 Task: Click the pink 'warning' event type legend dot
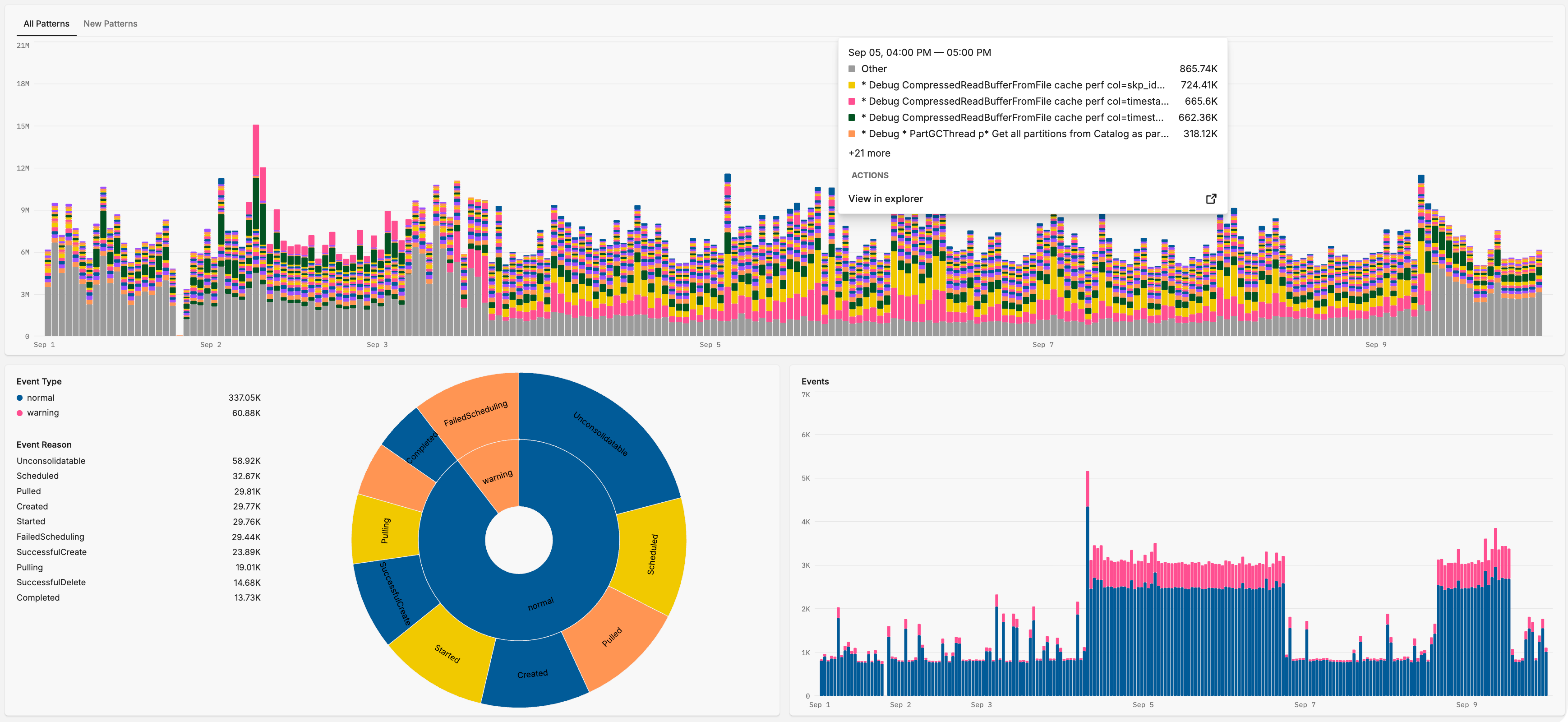click(19, 413)
